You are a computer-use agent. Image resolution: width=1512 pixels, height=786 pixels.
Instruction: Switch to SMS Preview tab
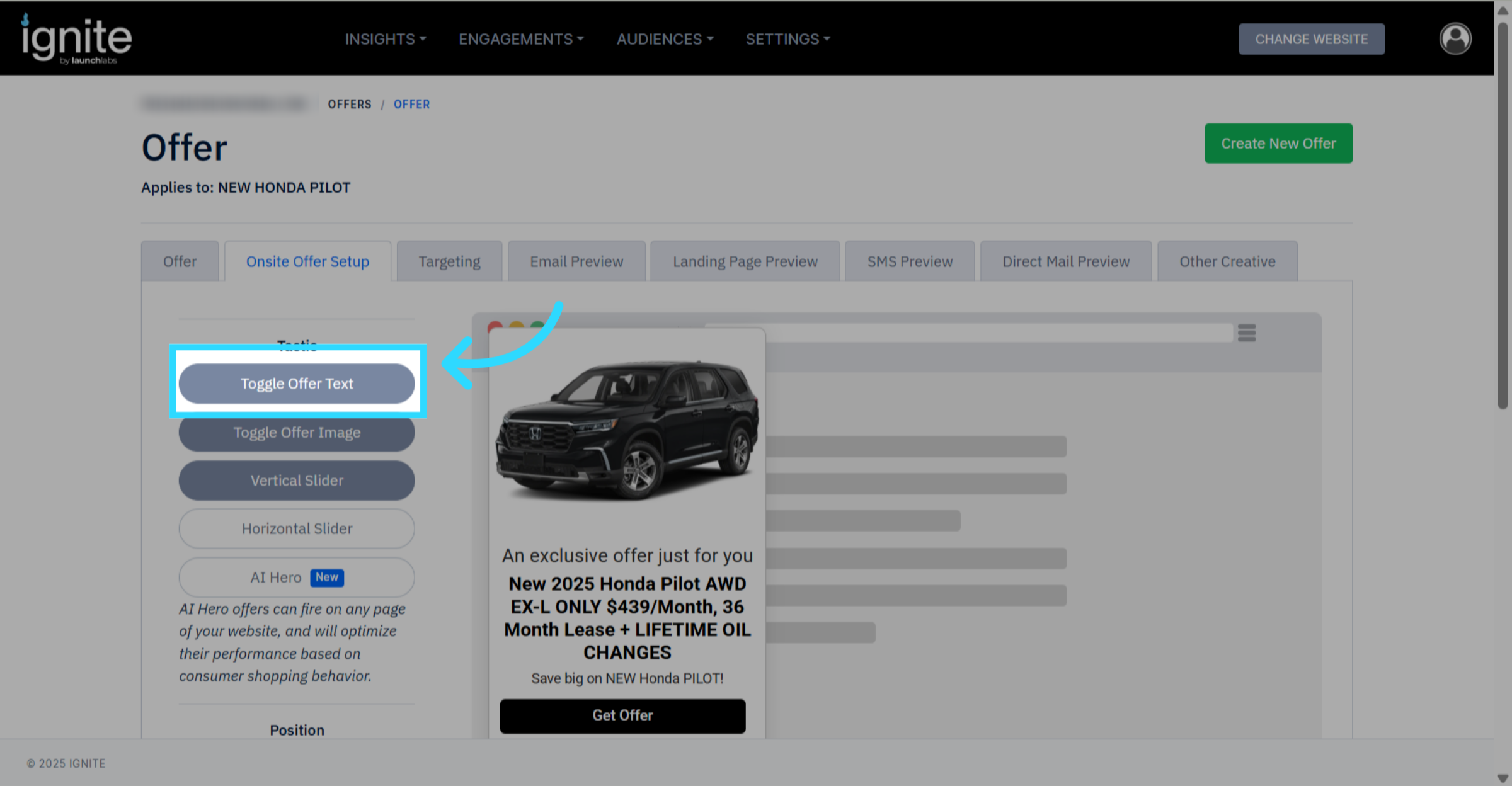coord(909,261)
